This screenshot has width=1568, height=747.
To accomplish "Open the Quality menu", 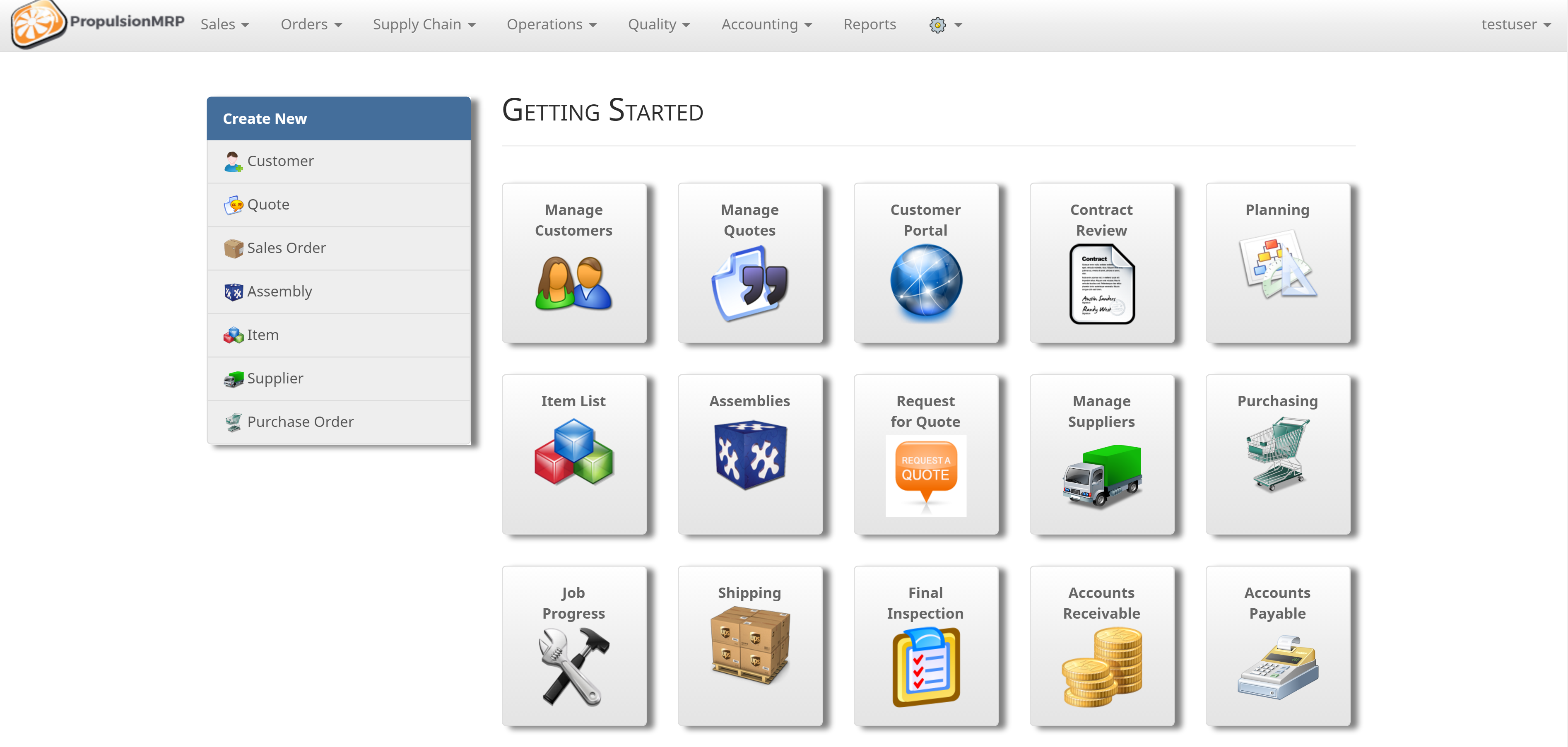I will tap(658, 24).
